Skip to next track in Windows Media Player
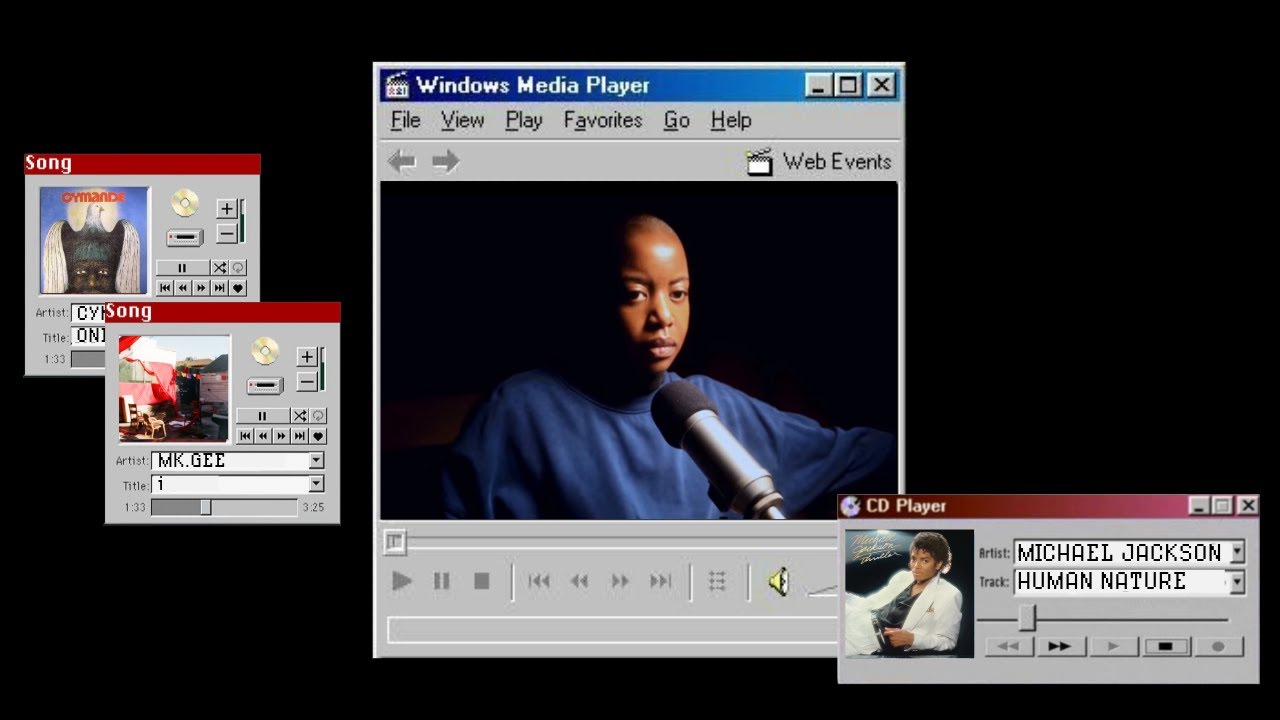The height and width of the screenshot is (720, 1280). click(x=661, y=581)
